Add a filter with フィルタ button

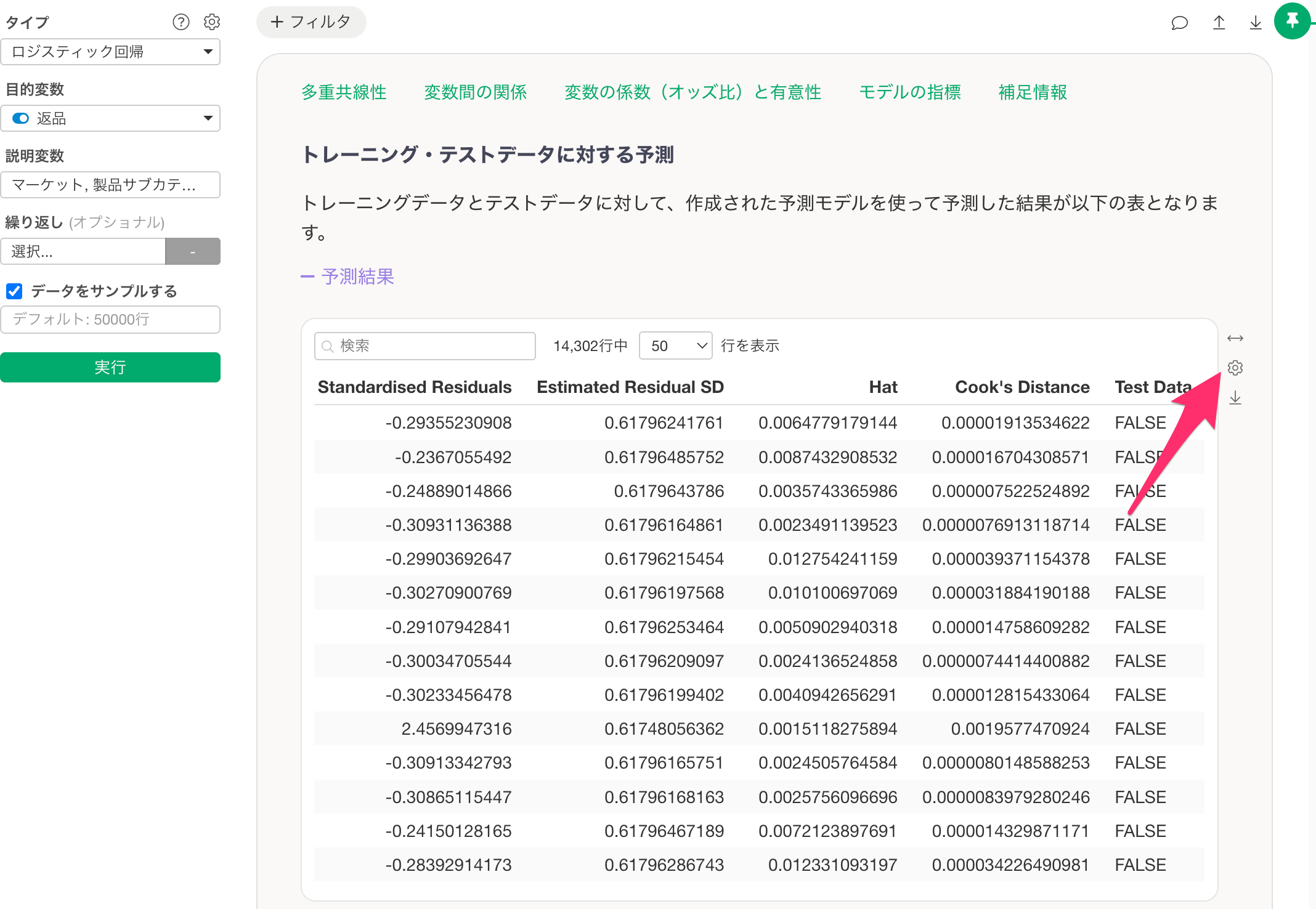(311, 22)
